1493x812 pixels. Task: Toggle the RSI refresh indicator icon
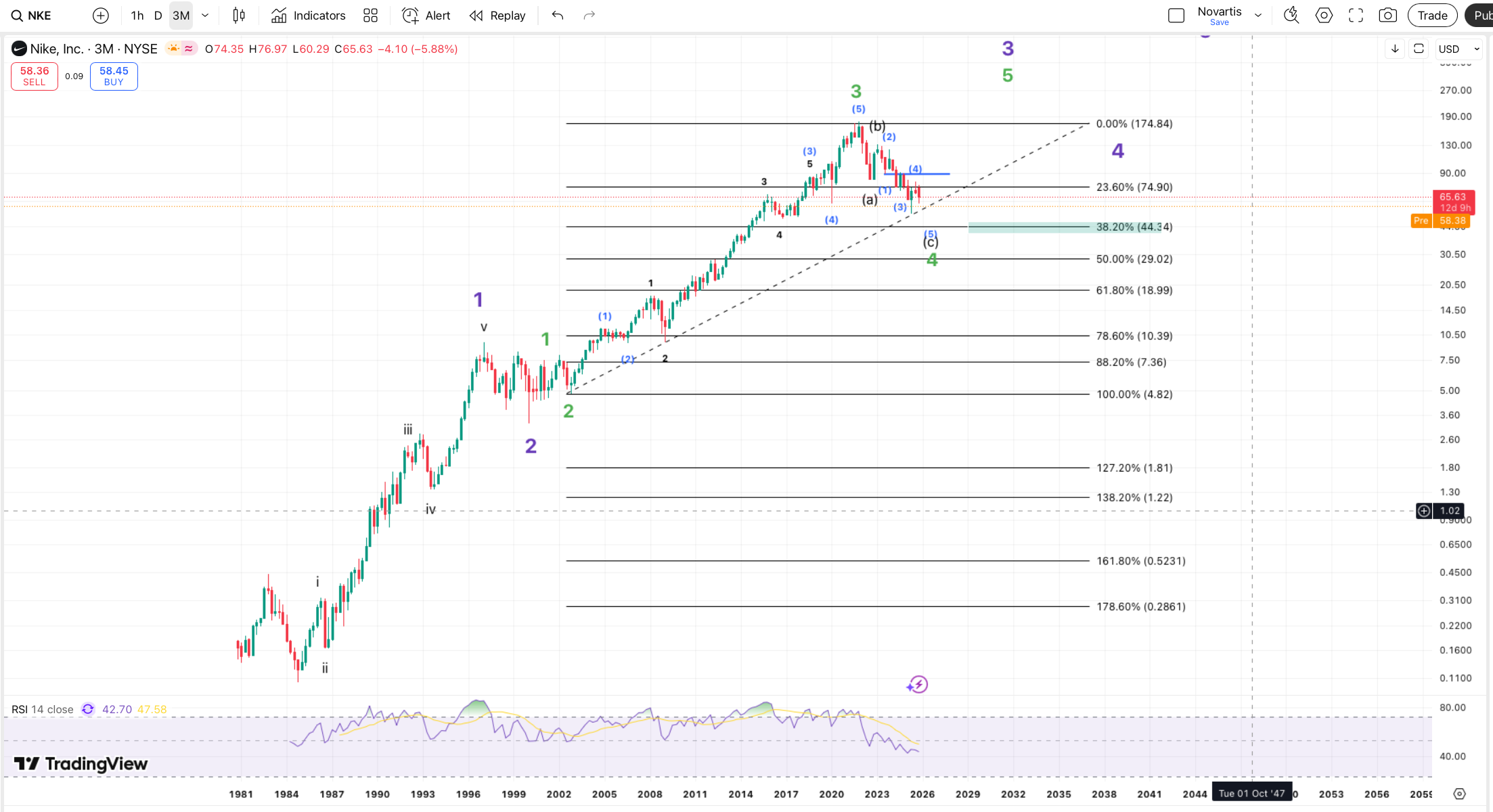(88, 709)
